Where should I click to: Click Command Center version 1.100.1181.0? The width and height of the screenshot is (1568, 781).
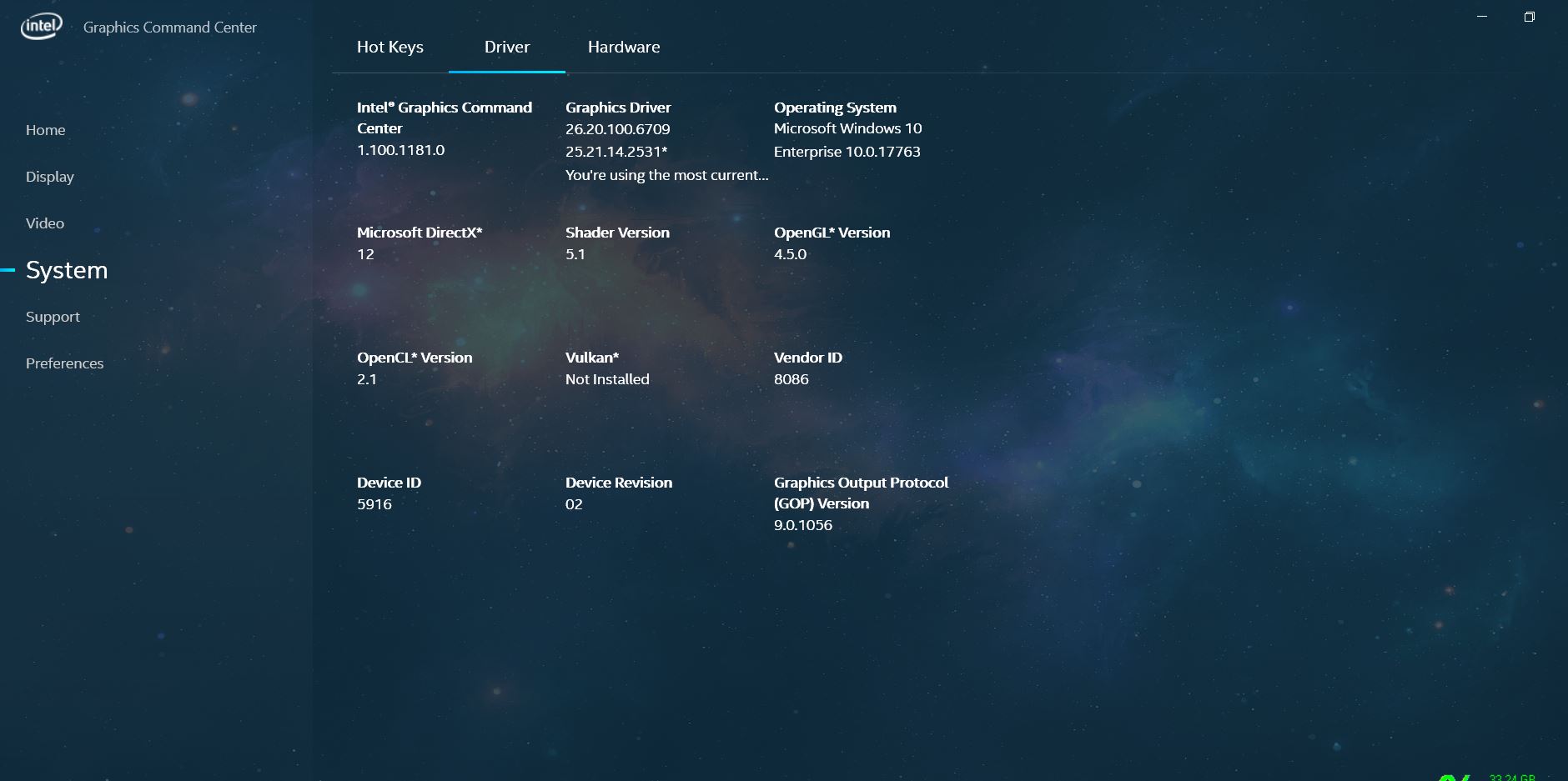tap(401, 150)
